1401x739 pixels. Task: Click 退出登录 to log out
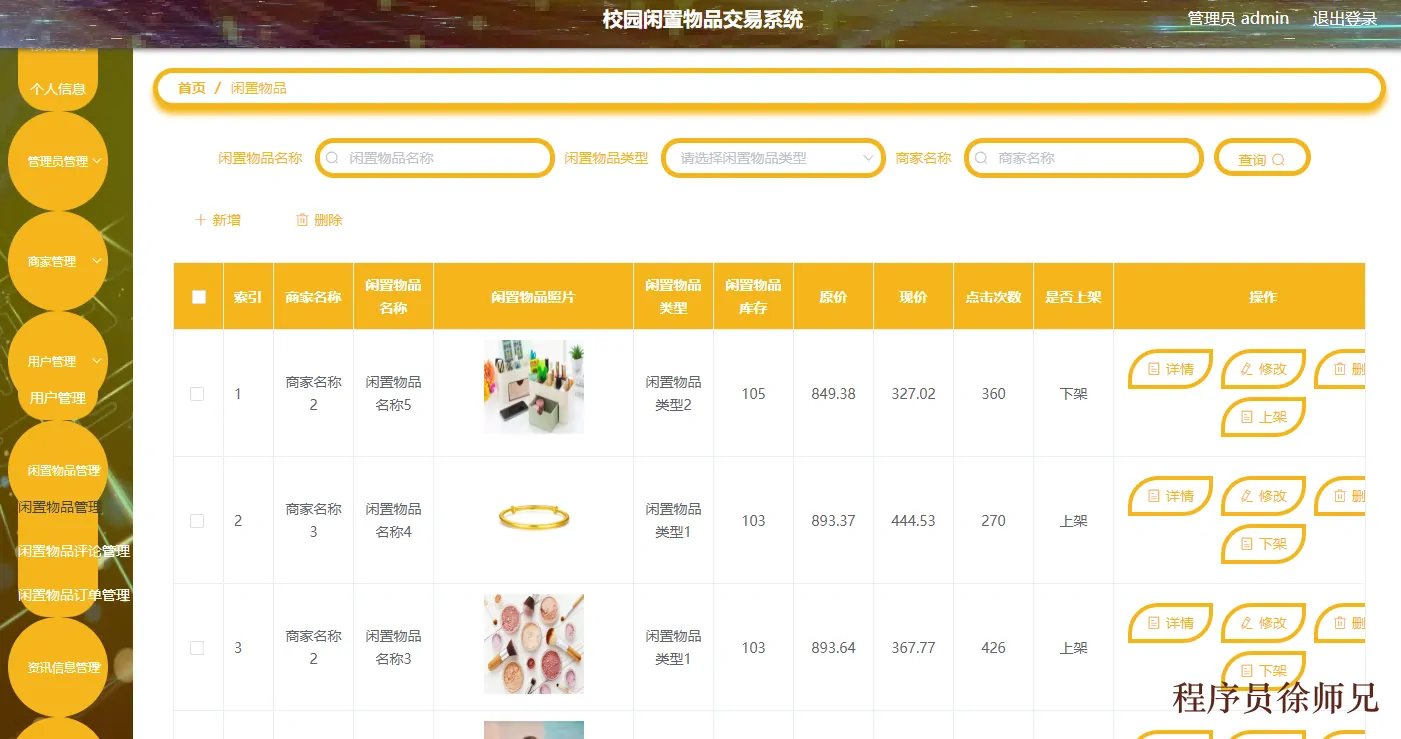(x=1345, y=18)
